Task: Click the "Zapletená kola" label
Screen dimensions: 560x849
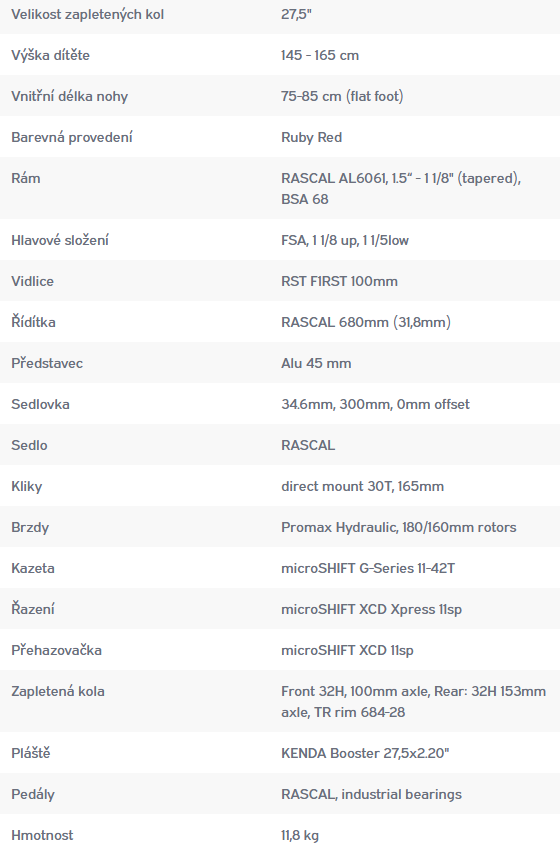Action: (58, 691)
